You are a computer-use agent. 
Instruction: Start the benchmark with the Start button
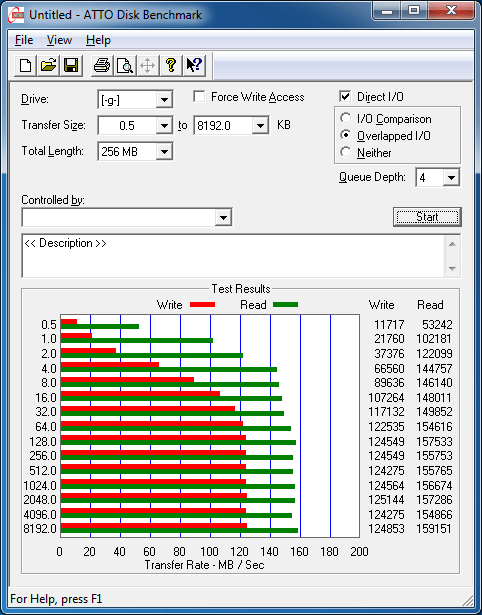pyautogui.click(x=427, y=217)
